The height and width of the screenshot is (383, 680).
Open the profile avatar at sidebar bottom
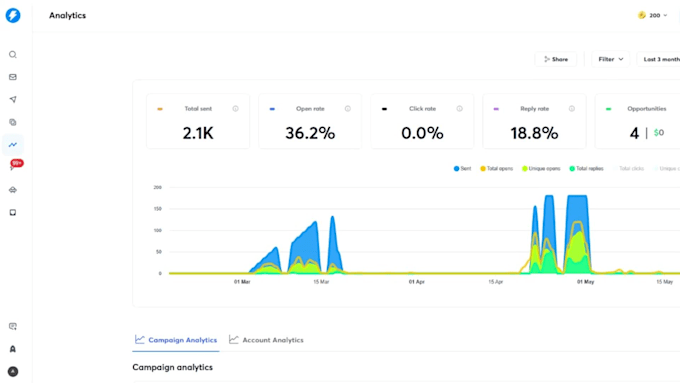pos(13,372)
